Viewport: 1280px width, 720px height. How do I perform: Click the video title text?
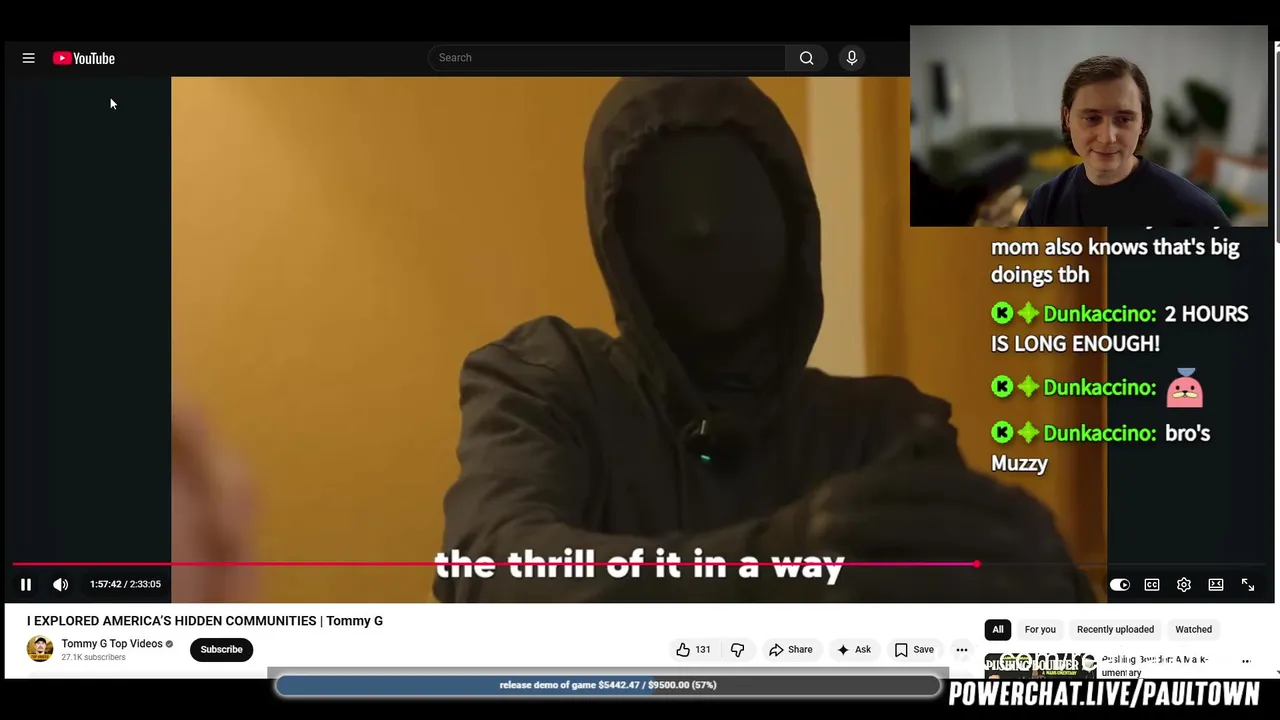click(205, 621)
